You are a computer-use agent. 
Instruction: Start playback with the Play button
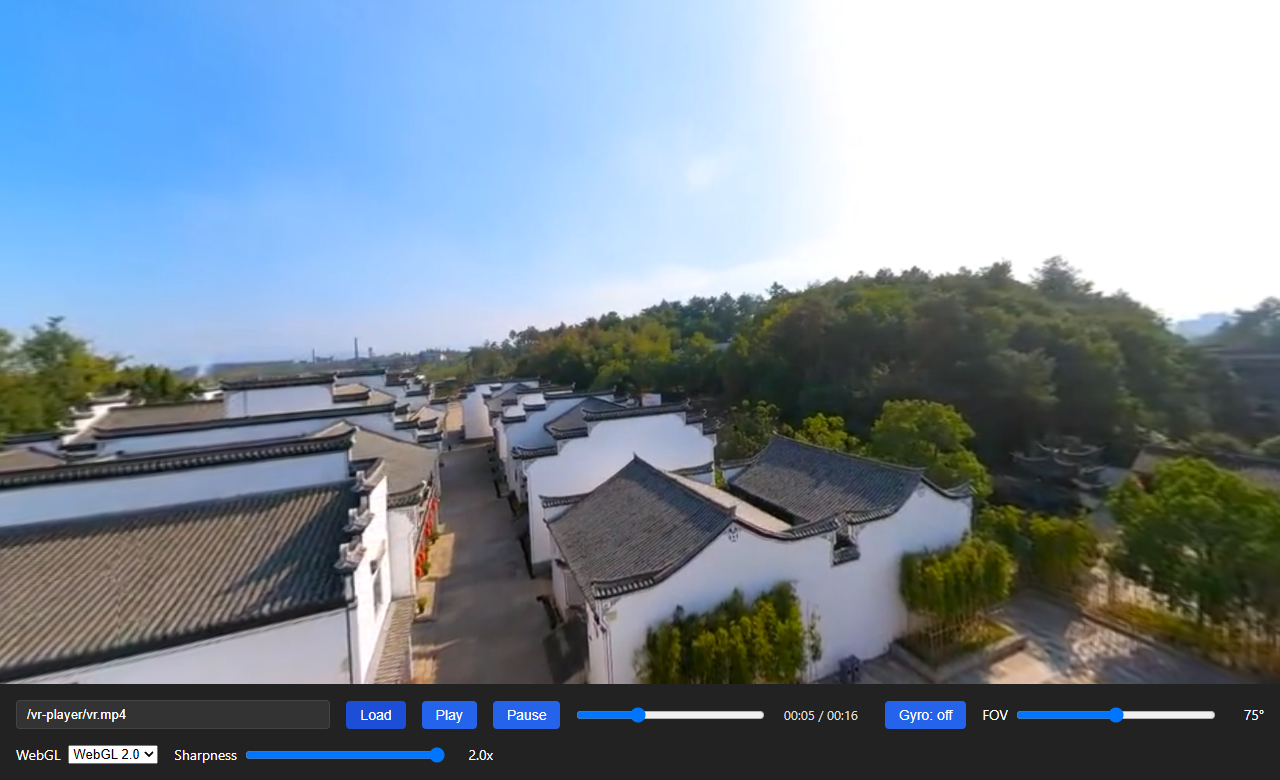449,715
